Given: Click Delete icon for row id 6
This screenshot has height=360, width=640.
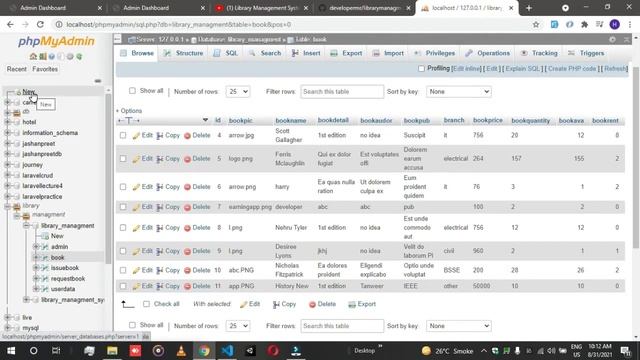Looking at the screenshot, I should [x=187, y=187].
